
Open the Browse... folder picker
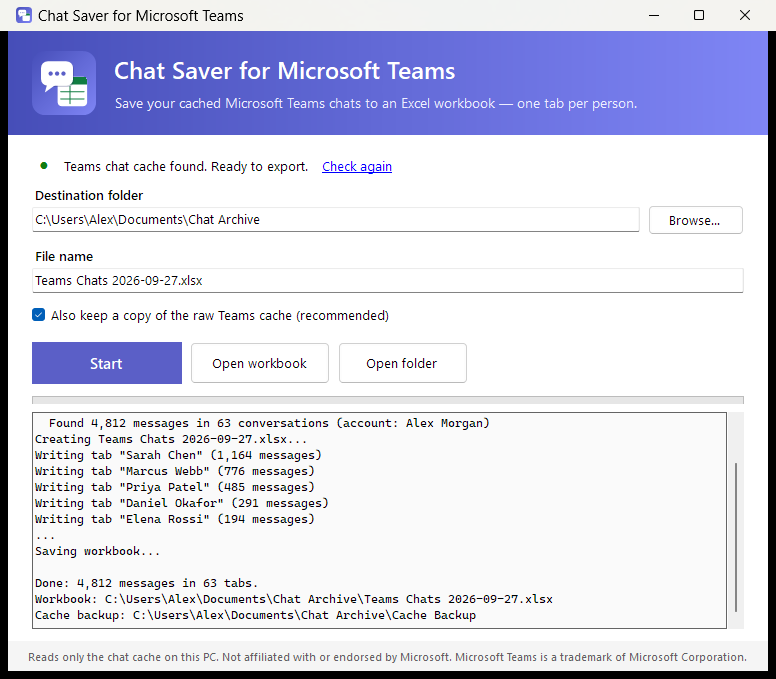coord(695,220)
